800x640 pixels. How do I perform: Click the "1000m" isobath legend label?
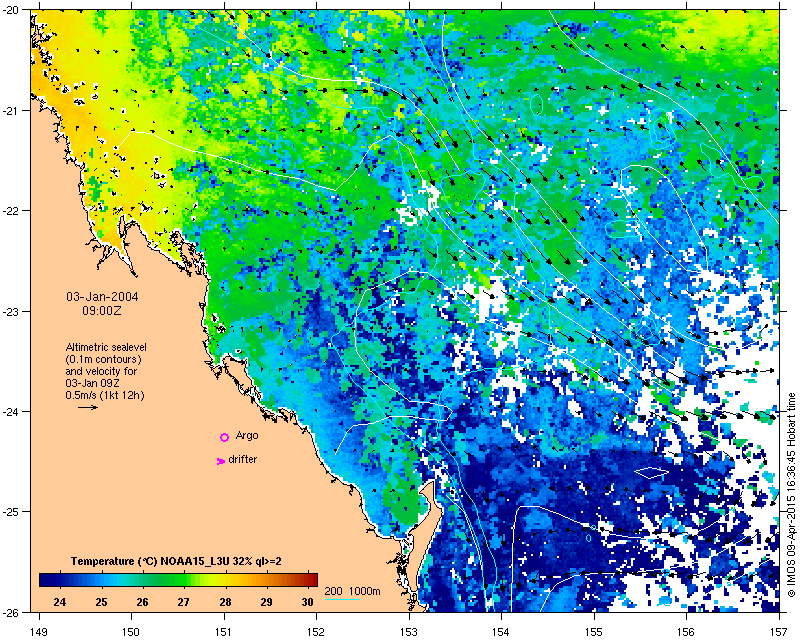(365, 592)
